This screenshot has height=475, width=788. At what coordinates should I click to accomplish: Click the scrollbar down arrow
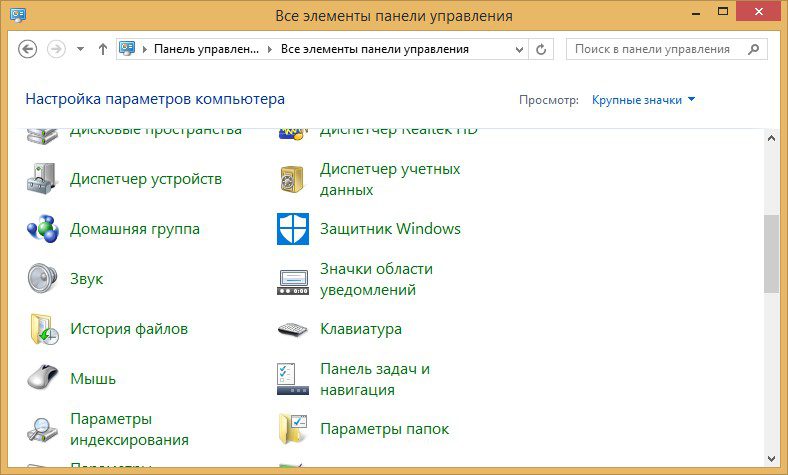click(x=772, y=458)
